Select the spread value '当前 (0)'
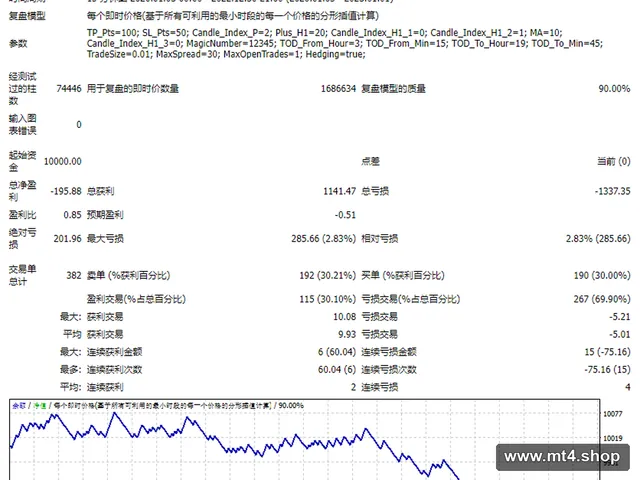640x480 pixels. pyautogui.click(x=614, y=161)
